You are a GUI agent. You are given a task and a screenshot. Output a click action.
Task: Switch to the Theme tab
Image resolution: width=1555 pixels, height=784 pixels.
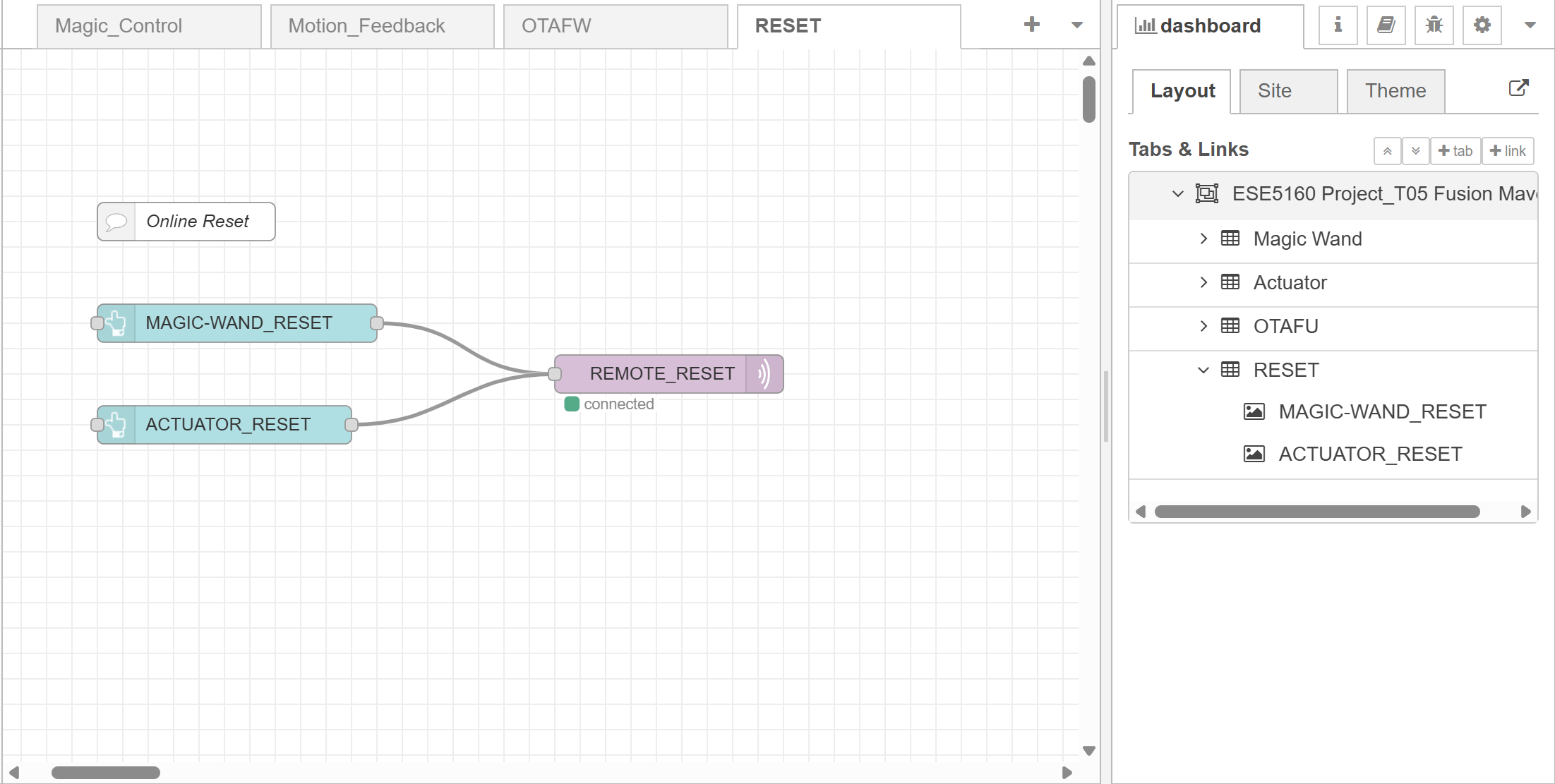1395,91
